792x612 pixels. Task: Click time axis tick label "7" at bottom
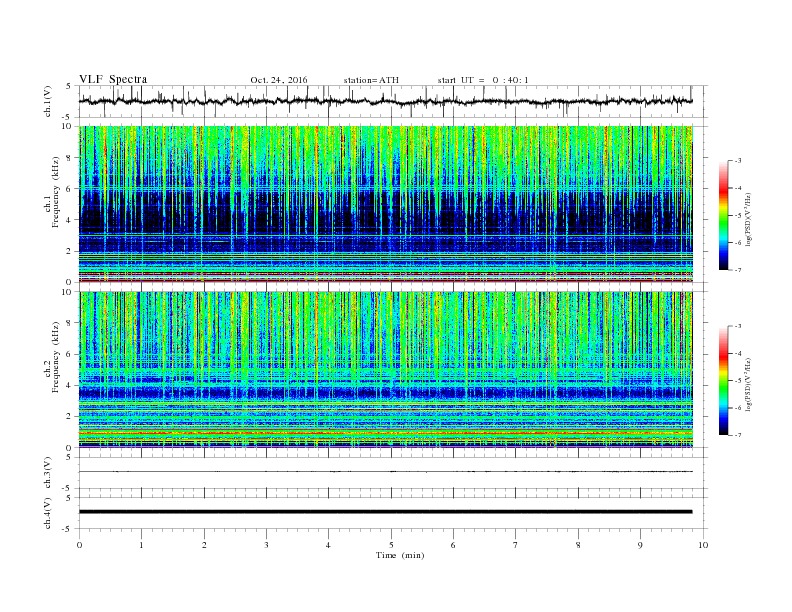point(516,545)
